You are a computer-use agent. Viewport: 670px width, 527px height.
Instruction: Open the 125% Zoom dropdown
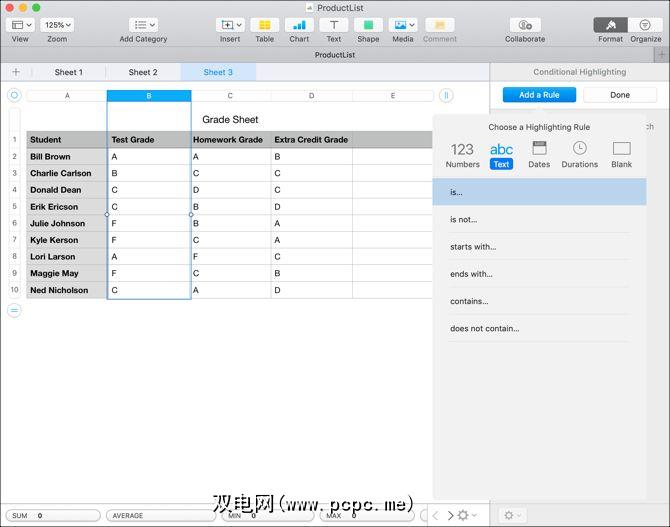click(57, 25)
